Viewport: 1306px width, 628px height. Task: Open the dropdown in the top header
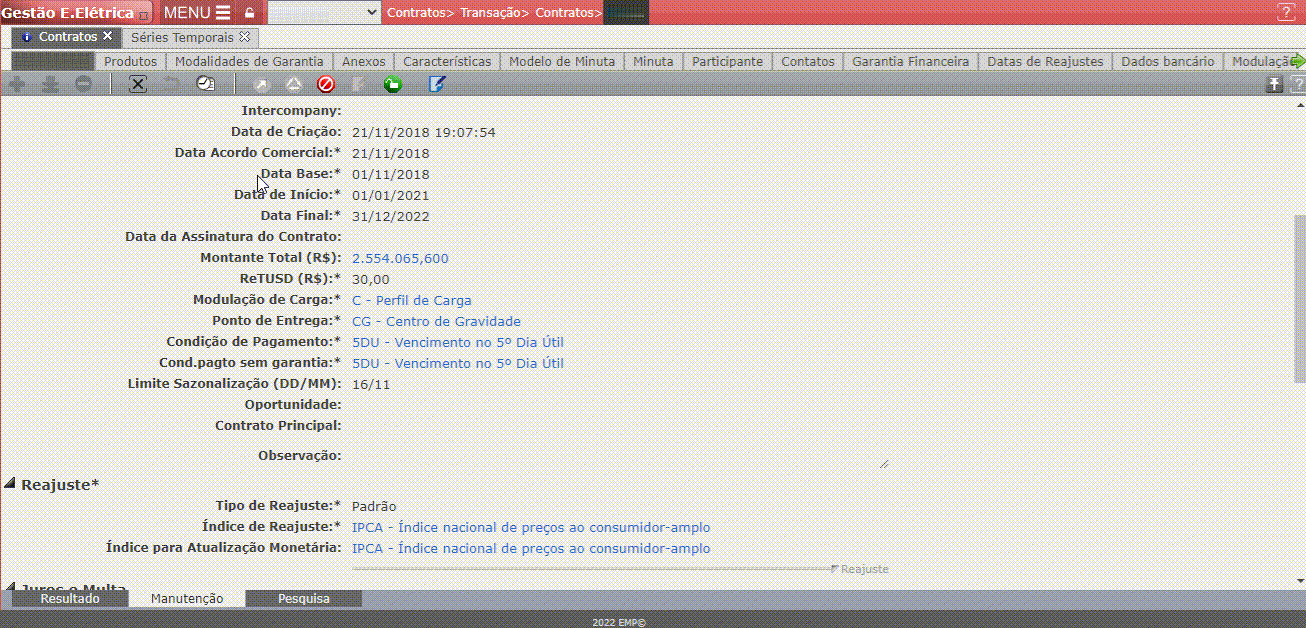(324, 13)
